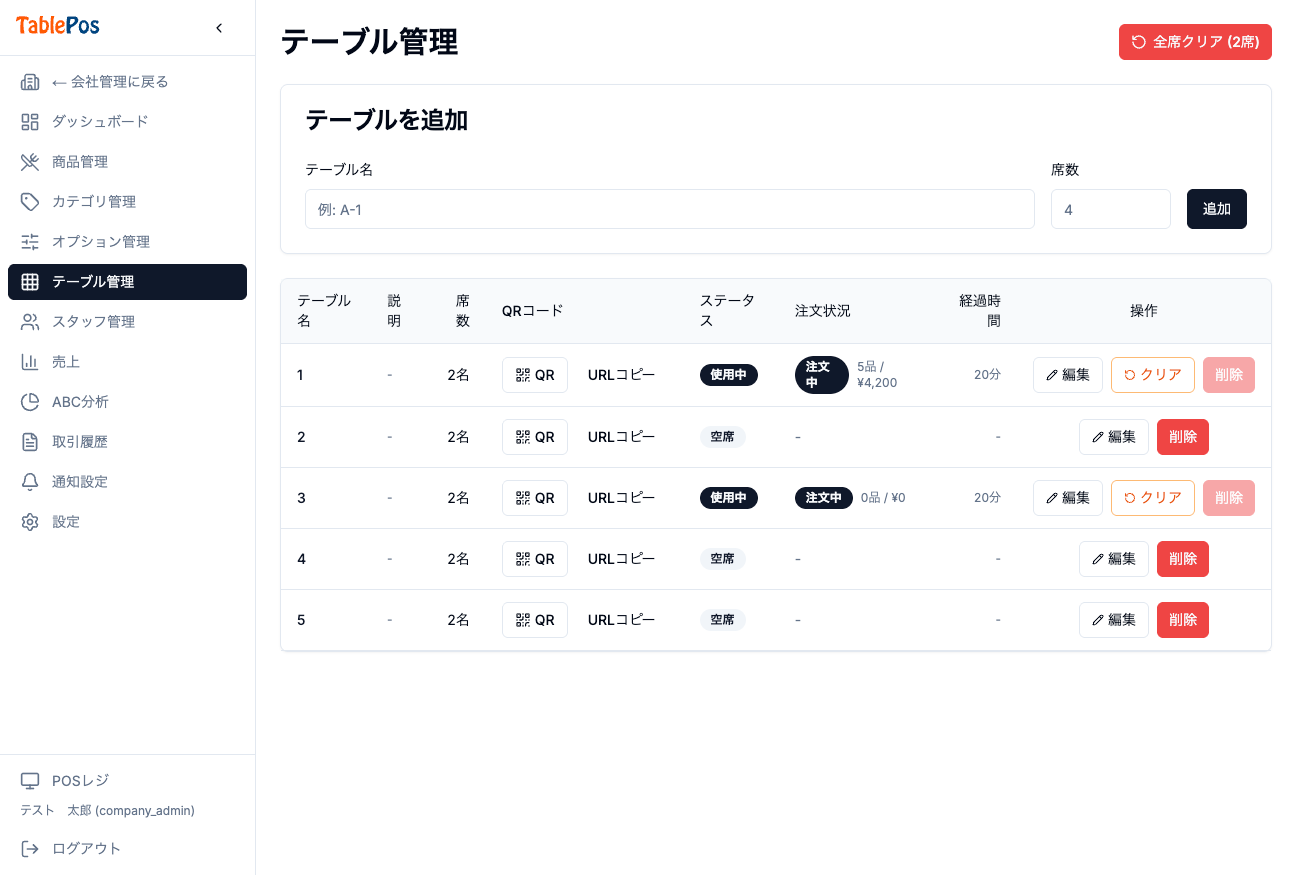Open ABC分析 in the sidebar
This screenshot has height=875, width=1296.
coord(127,402)
